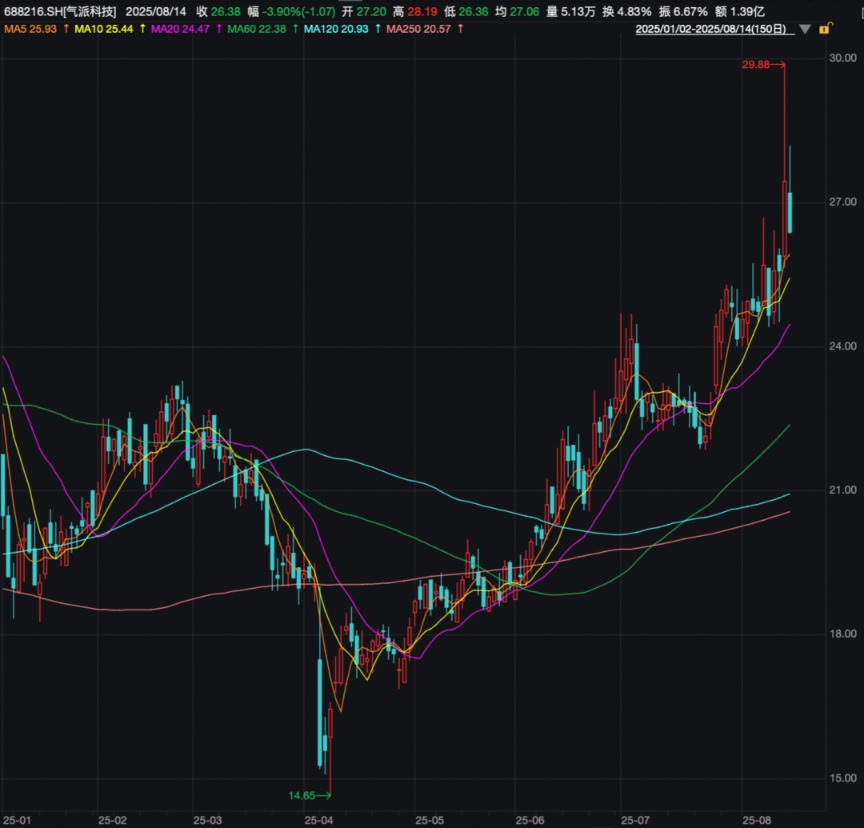Click the 18.00 price axis label
Screen dimensions: 864x828
coord(843,634)
